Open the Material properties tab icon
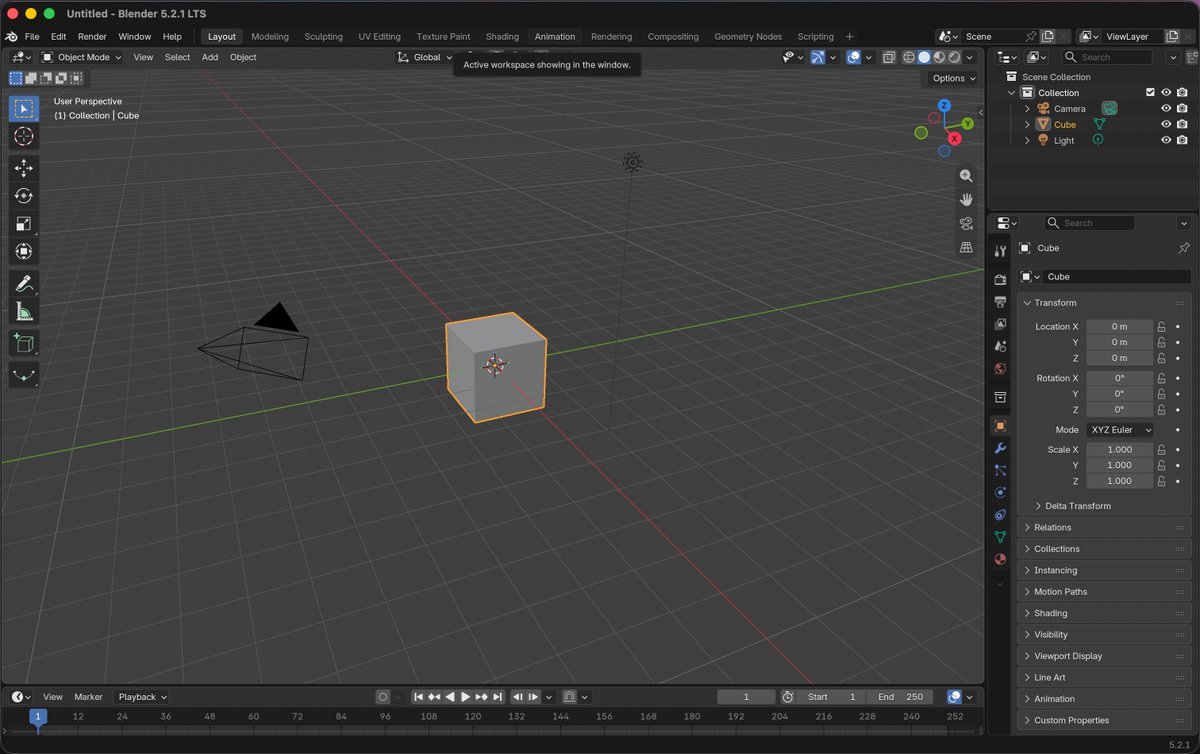The width and height of the screenshot is (1200, 754). pos(1000,559)
